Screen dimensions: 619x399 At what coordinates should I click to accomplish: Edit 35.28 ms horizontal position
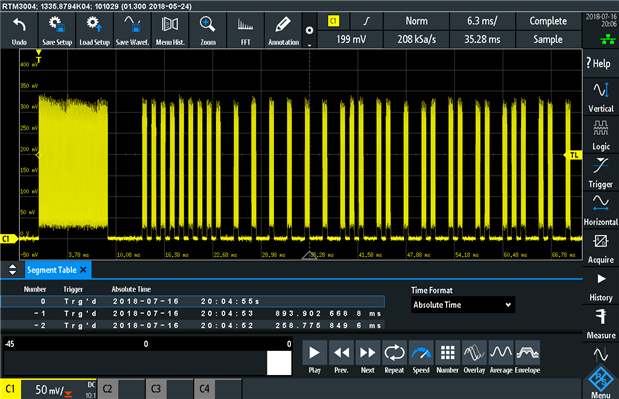pyautogui.click(x=482, y=39)
